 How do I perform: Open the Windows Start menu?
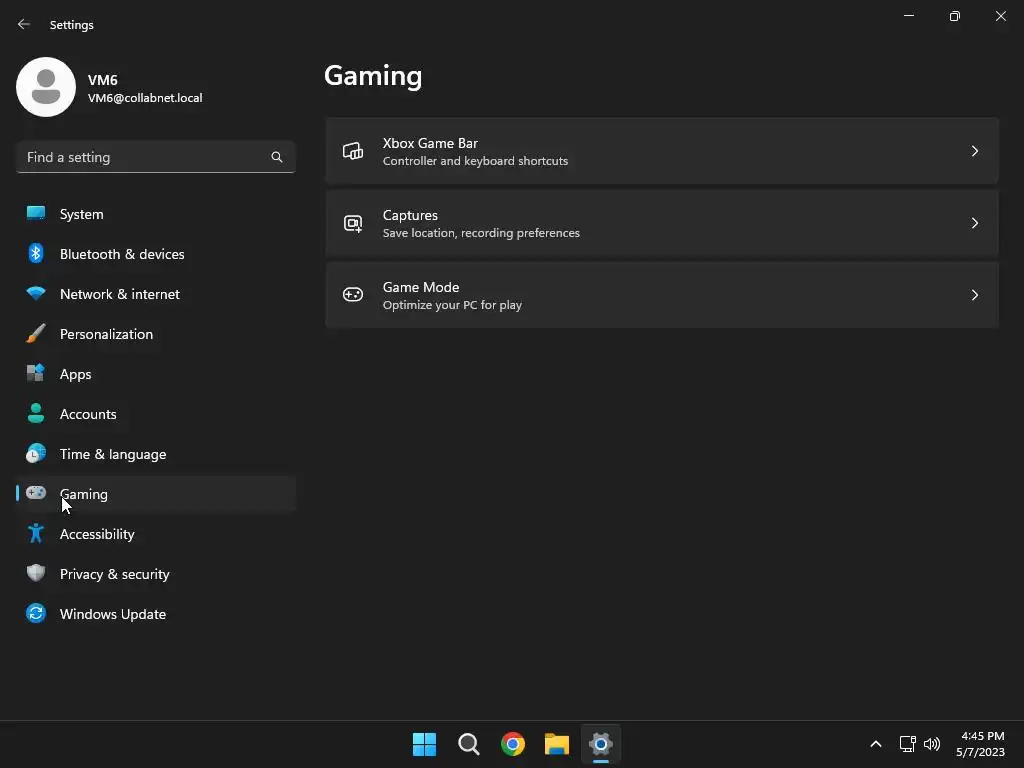click(x=424, y=744)
